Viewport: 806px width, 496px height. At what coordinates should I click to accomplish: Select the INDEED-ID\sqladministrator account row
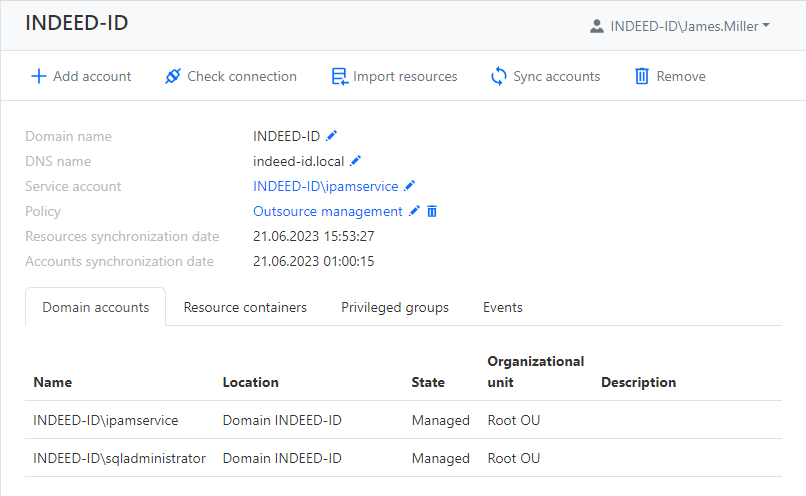pyautogui.click(x=119, y=458)
